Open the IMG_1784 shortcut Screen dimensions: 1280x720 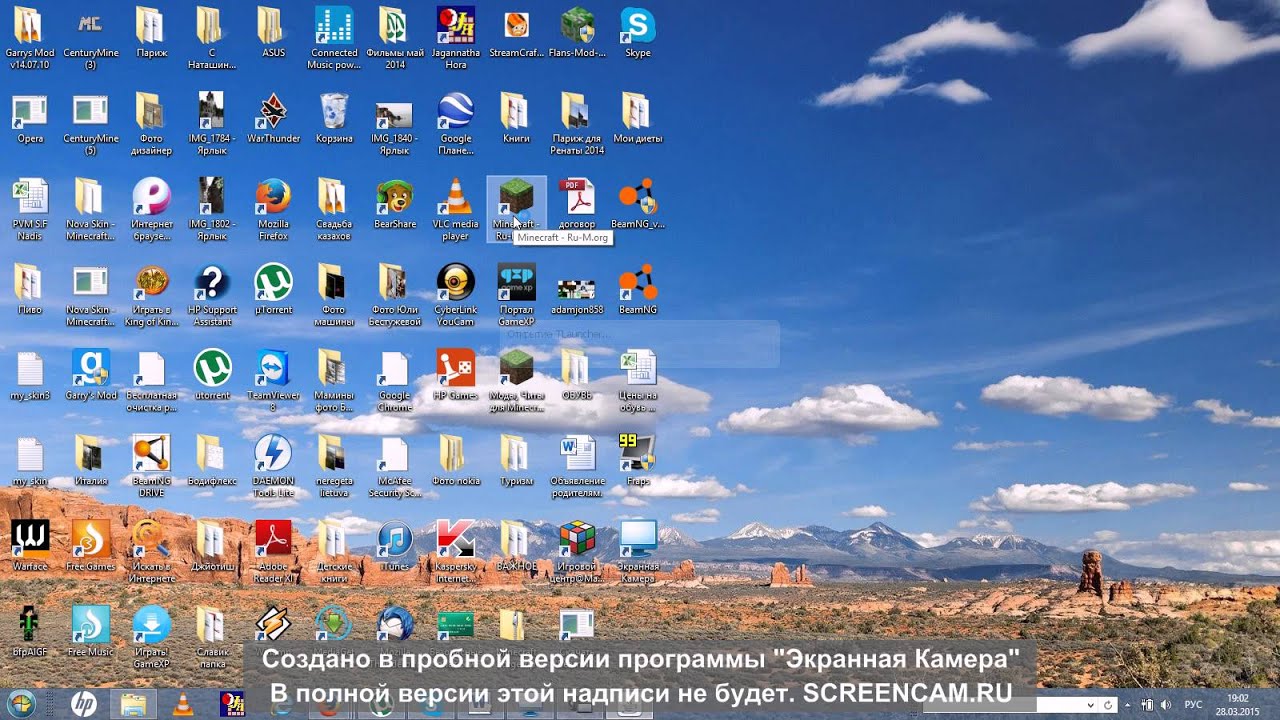[212, 124]
